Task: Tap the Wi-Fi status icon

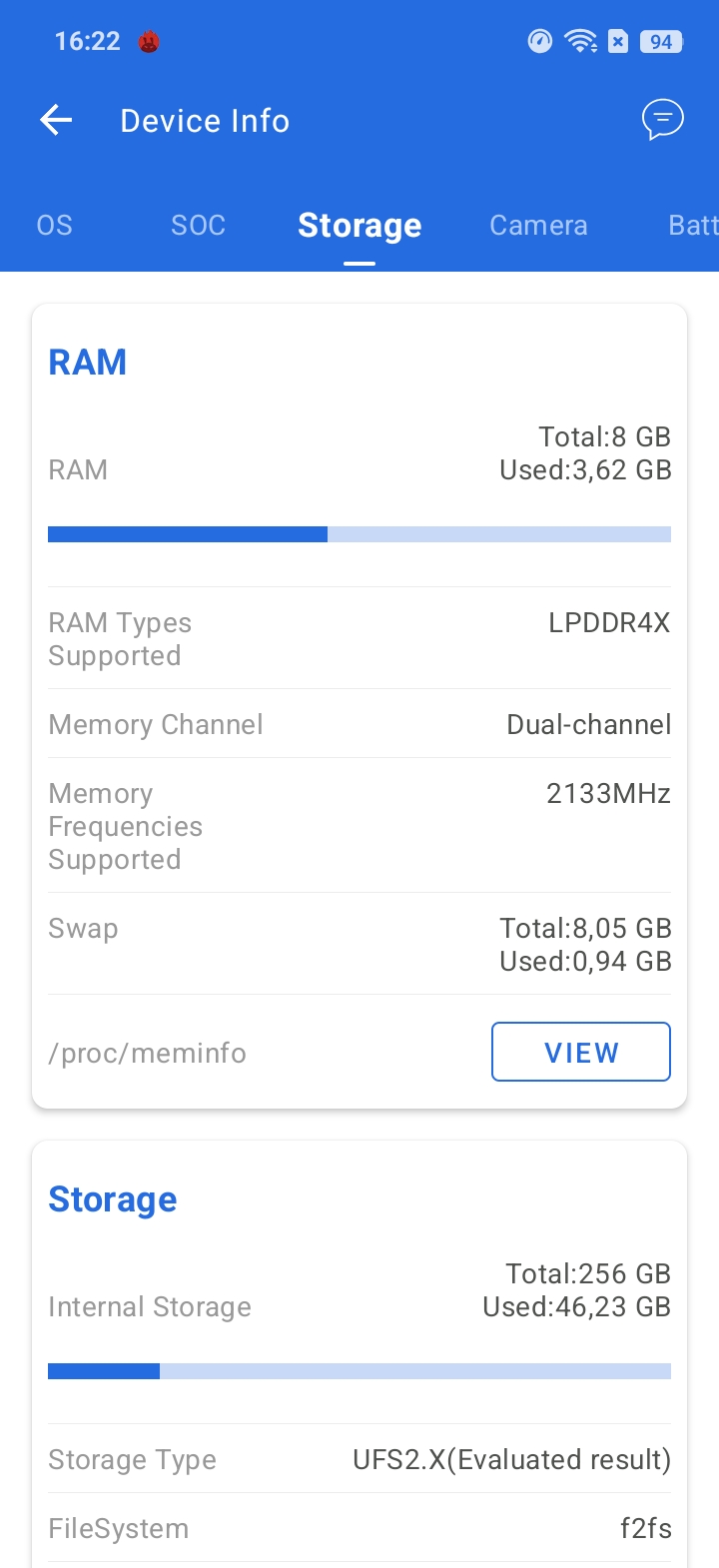Action: [x=580, y=41]
